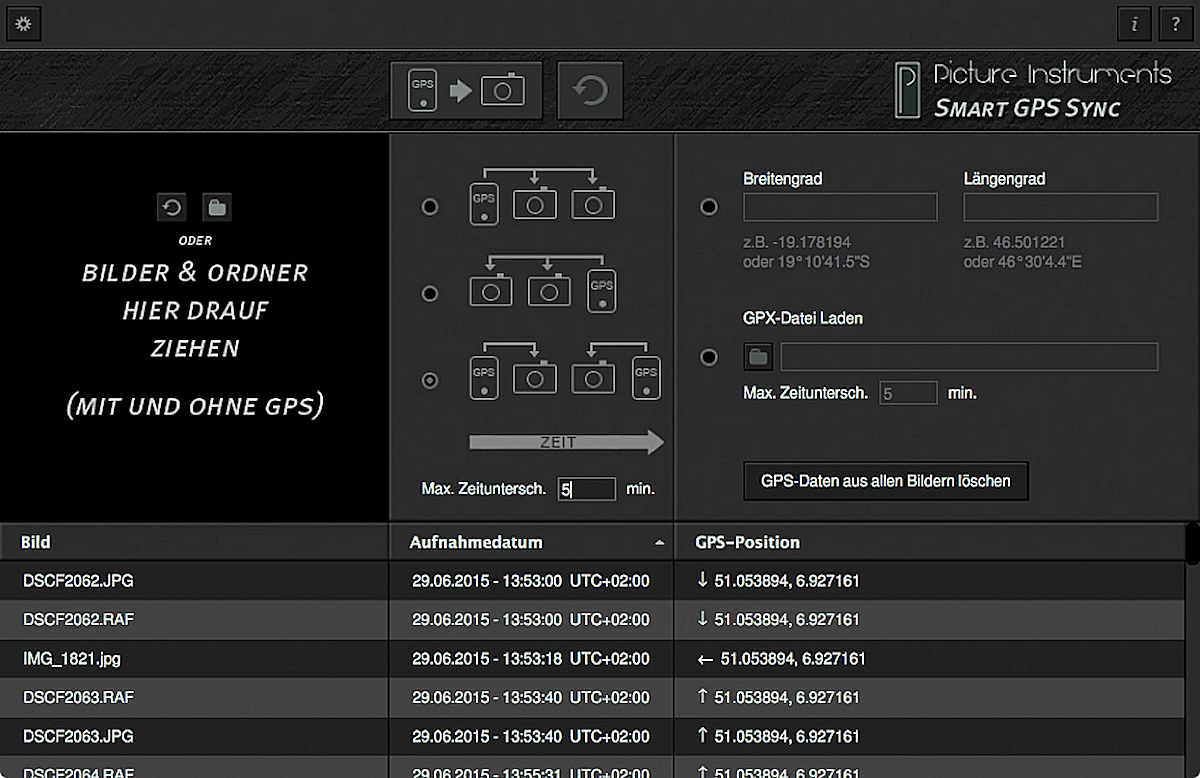This screenshot has height=778, width=1200.
Task: Select GPS-first-then-cameras sync mode radio
Action: 430,207
